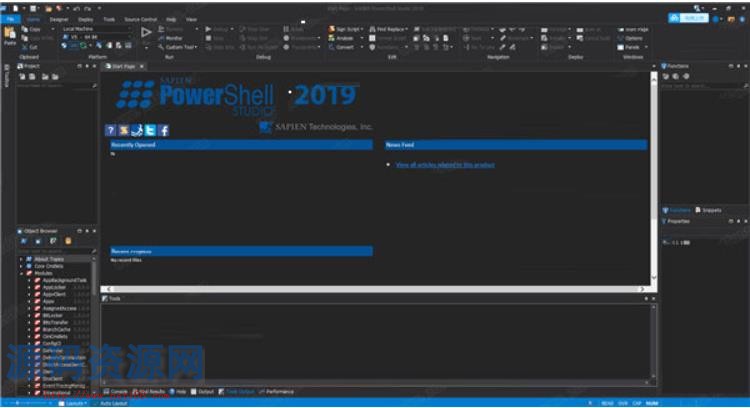Select the CimCmdlets module in tree
Viewport: 750px width, 408px height.
[x=55, y=337]
